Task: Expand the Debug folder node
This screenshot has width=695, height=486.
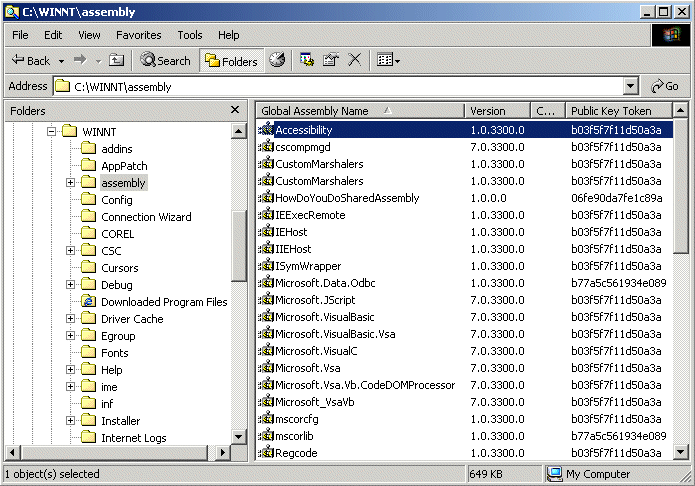Action: (70, 284)
